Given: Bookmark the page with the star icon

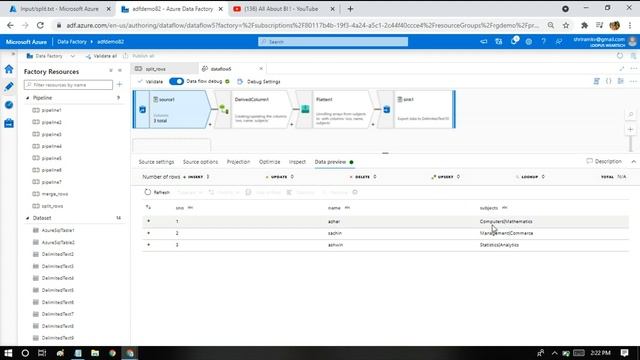Looking at the screenshot, I should point(566,25).
